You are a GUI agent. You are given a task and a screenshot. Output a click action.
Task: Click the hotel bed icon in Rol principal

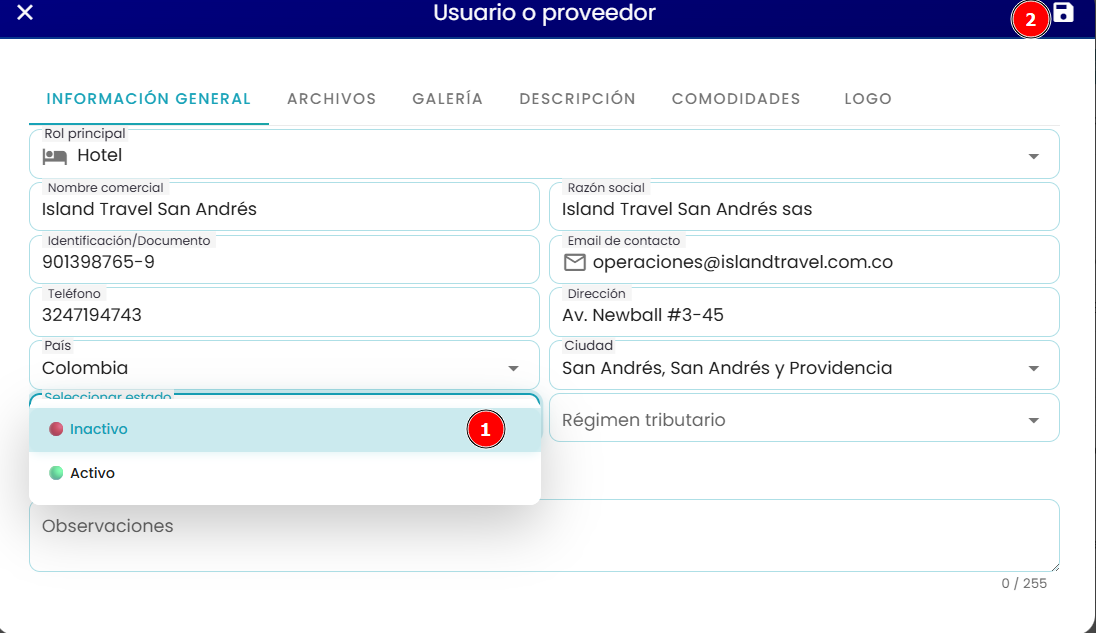(x=55, y=156)
